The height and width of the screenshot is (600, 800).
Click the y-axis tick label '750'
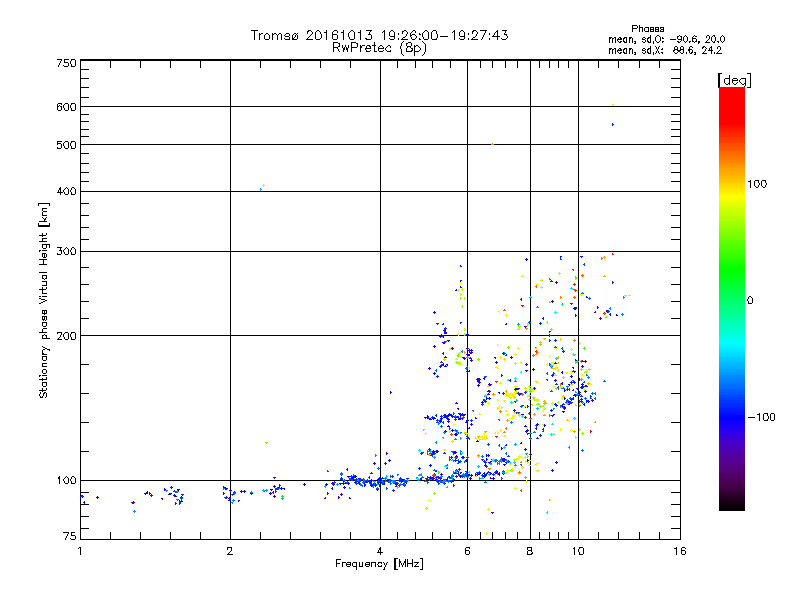66,63
